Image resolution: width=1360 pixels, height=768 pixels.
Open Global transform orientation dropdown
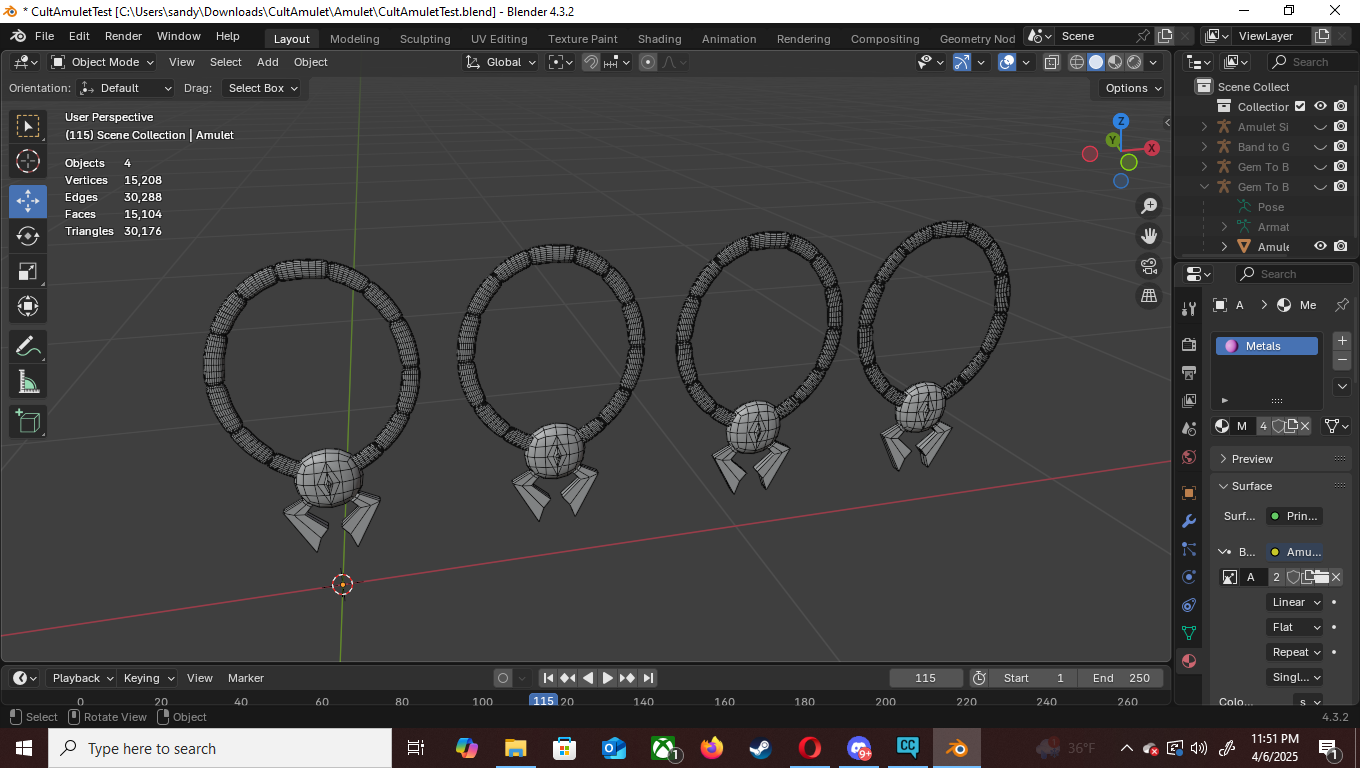tap(501, 62)
